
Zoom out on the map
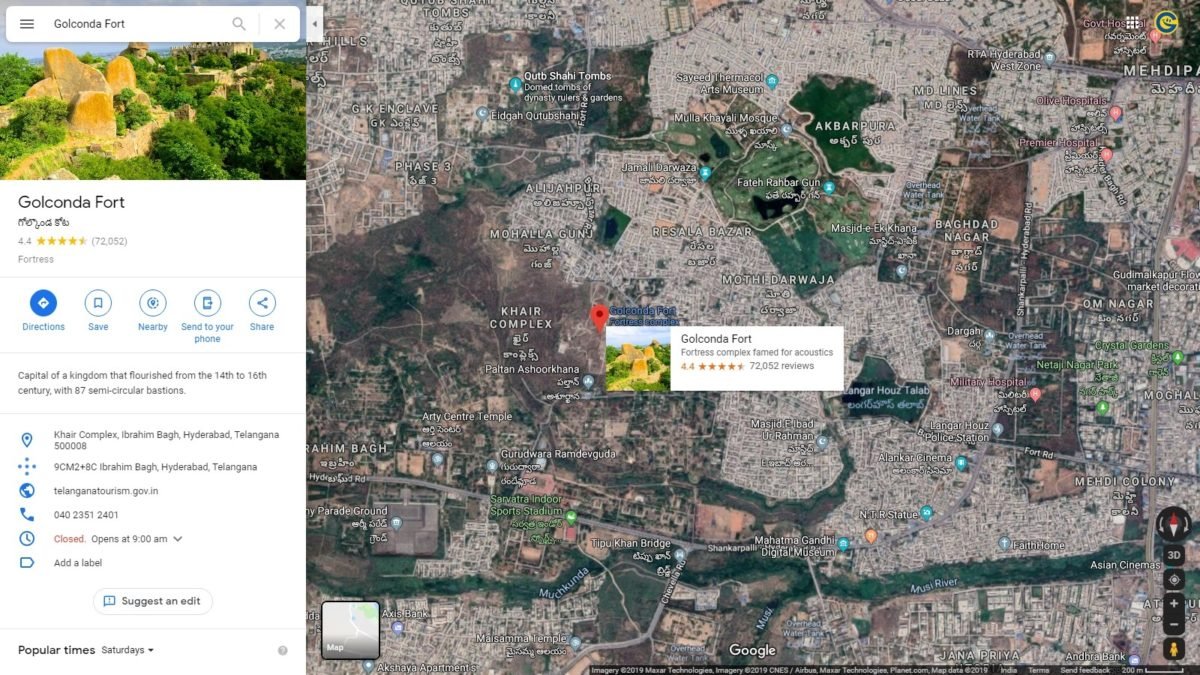[1174, 625]
